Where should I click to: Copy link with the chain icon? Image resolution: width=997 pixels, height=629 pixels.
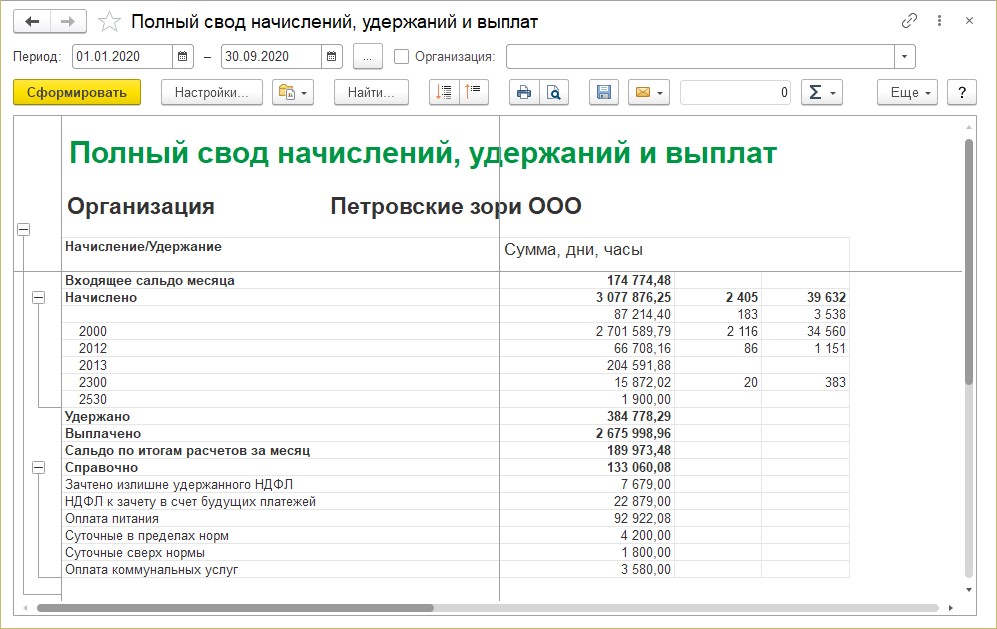pos(909,21)
